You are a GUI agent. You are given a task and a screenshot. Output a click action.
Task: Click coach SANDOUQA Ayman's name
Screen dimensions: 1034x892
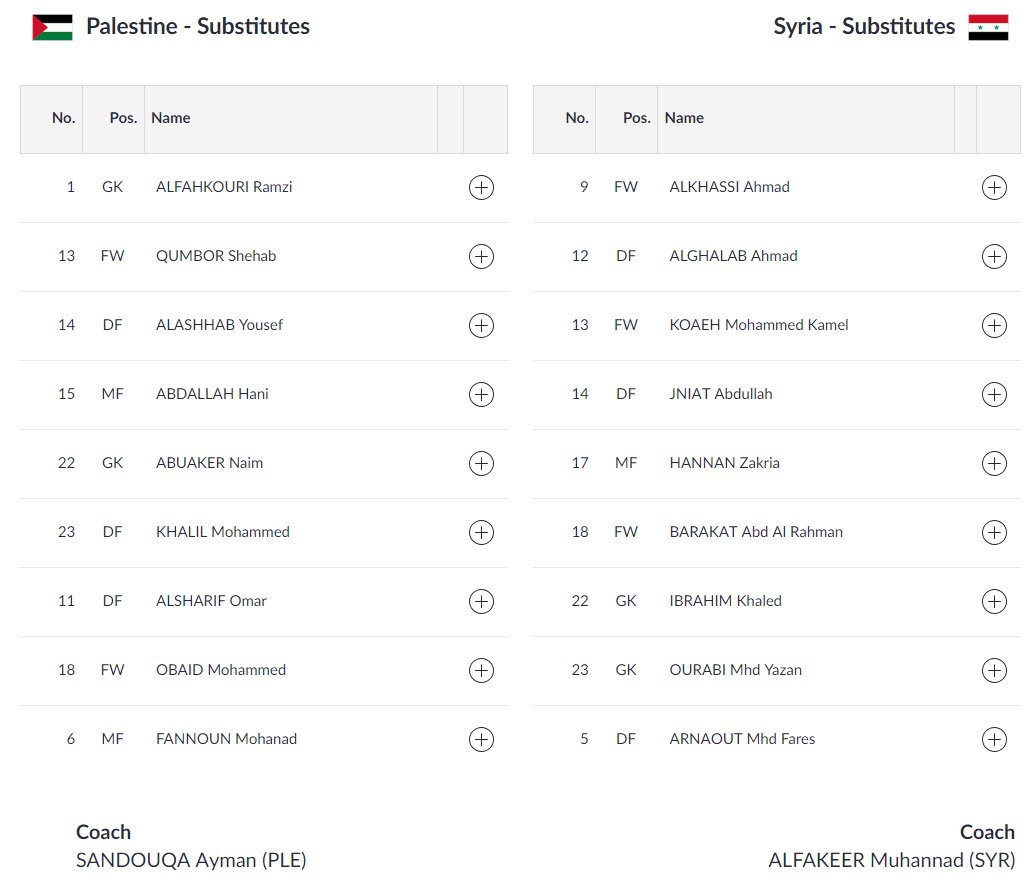pyautogui.click(x=190, y=860)
